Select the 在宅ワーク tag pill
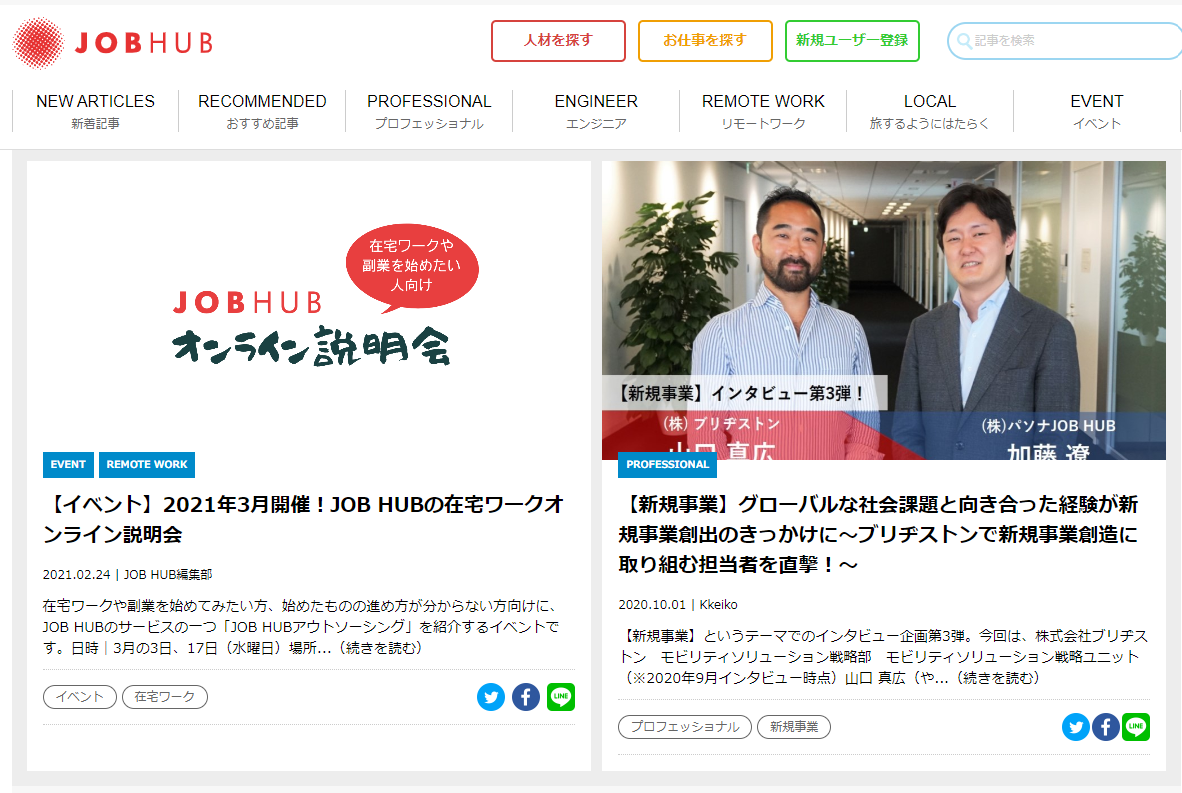This screenshot has width=1182, height=793. [164, 697]
